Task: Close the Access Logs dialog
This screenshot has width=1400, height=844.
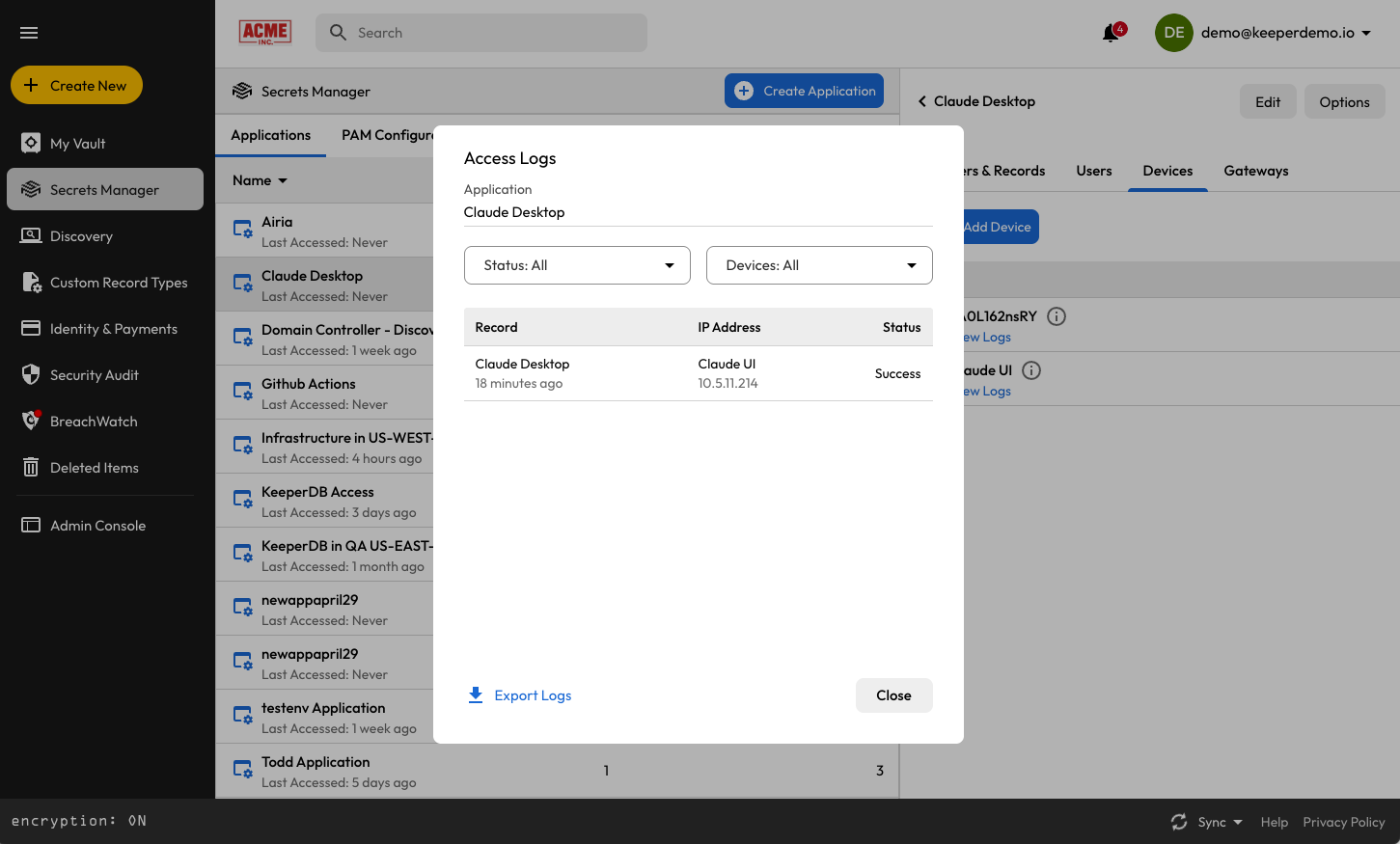Action: click(x=893, y=695)
